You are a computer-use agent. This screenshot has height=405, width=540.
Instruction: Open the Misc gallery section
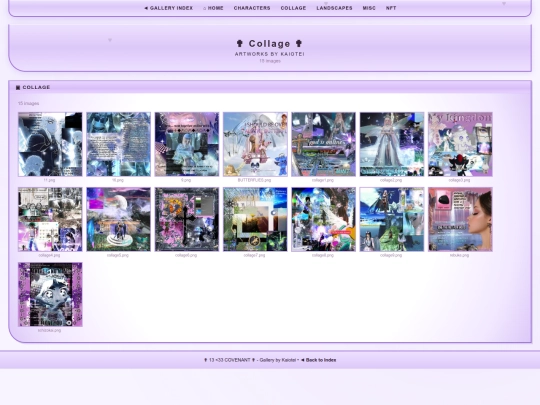tap(369, 8)
